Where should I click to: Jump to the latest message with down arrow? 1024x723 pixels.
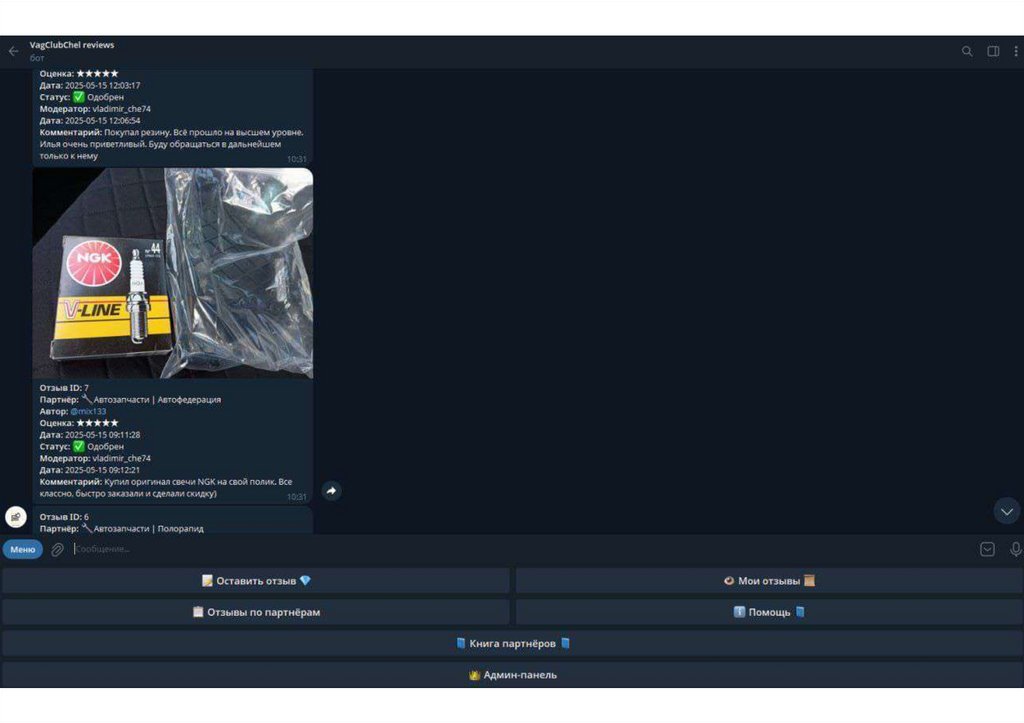click(x=1006, y=511)
